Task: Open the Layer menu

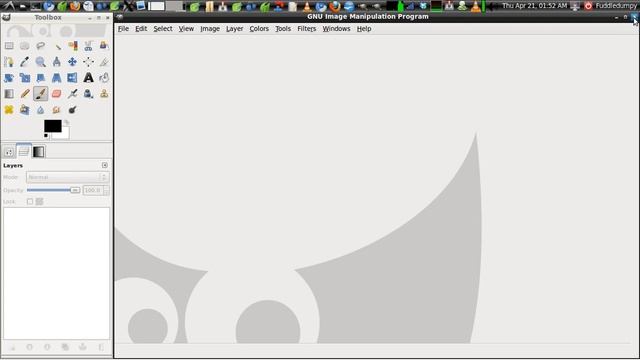Action: click(x=235, y=29)
